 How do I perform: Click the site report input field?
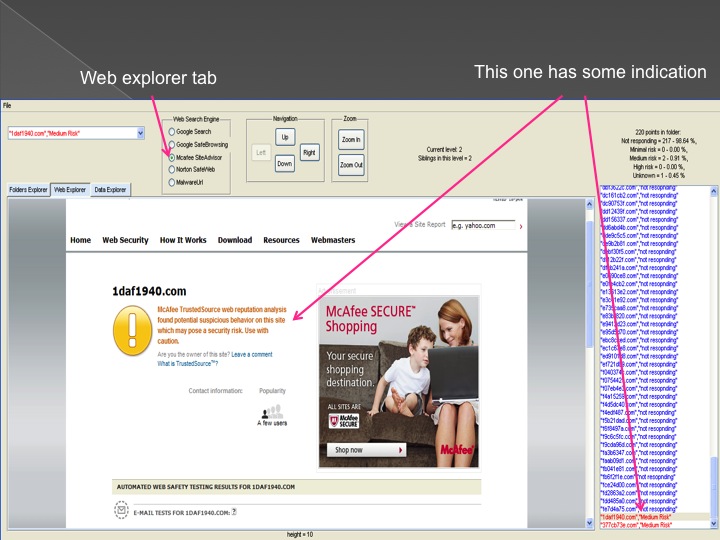point(483,225)
